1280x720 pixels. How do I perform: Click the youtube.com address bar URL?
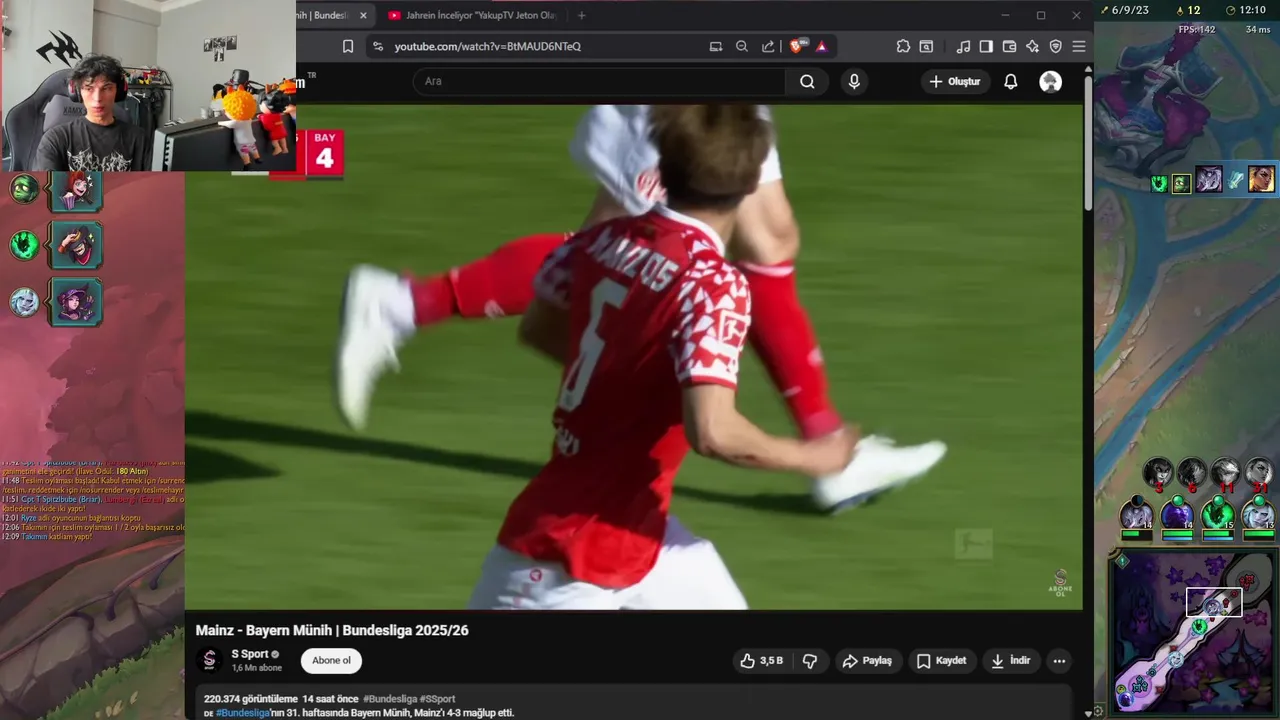pos(487,46)
